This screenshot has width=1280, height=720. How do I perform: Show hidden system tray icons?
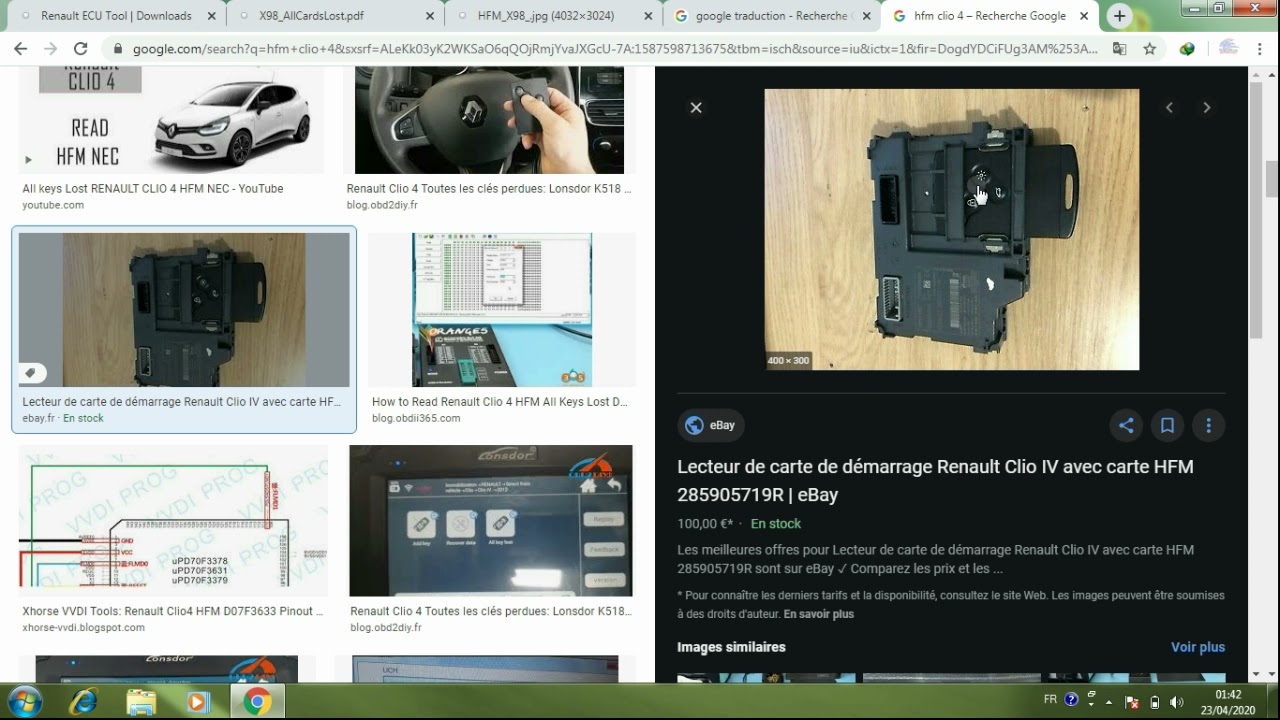[1110, 702]
